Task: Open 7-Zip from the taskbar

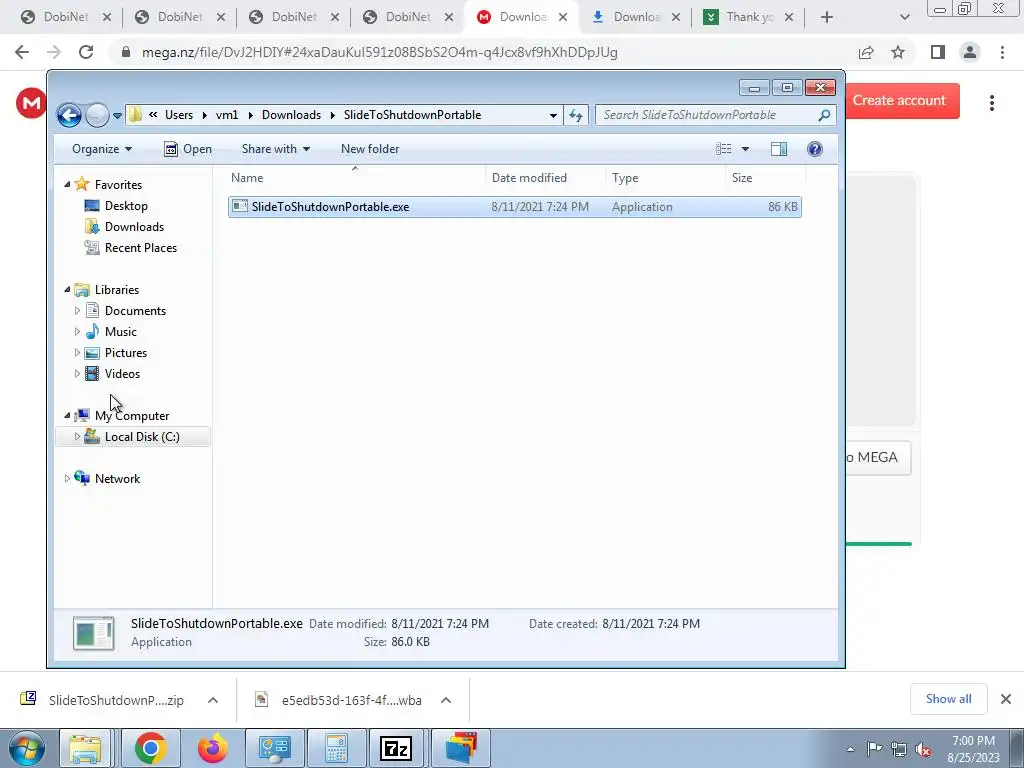Action: 396,748
